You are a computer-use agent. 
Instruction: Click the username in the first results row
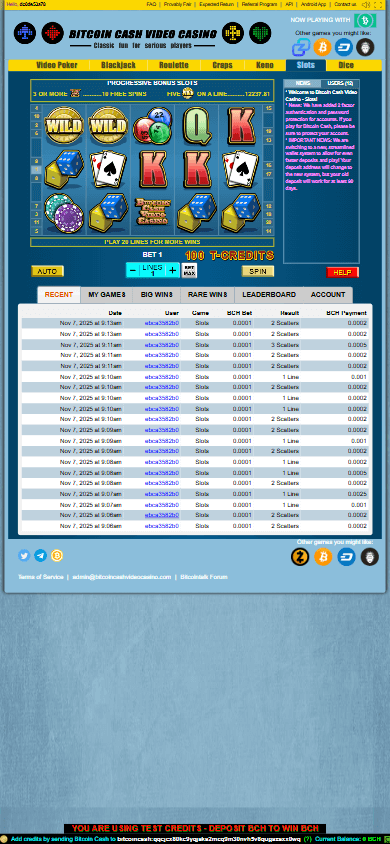(161, 323)
